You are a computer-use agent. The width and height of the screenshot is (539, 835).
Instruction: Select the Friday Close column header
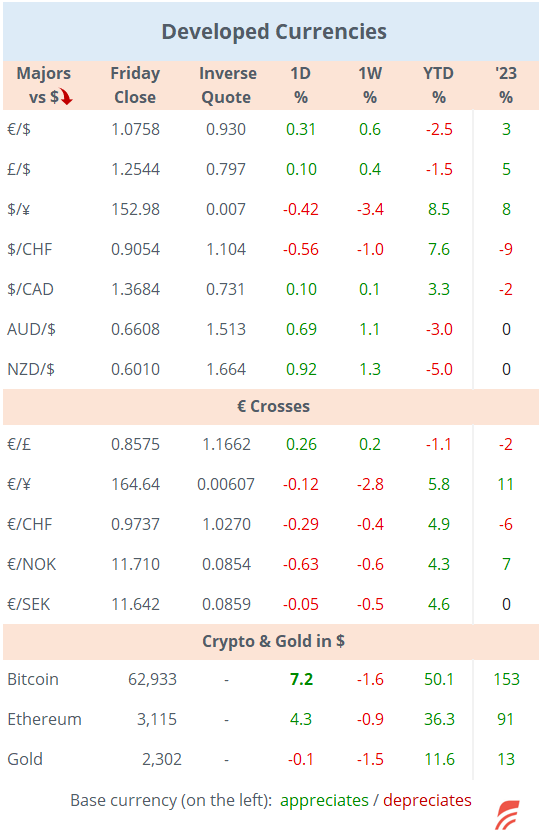coord(135,85)
